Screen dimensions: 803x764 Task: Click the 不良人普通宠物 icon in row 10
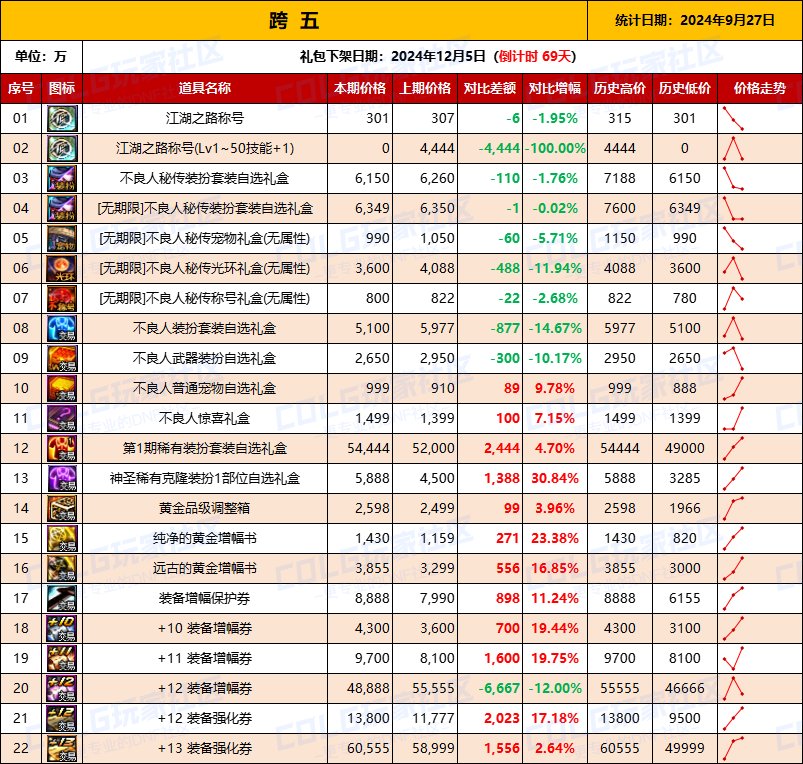tap(62, 388)
